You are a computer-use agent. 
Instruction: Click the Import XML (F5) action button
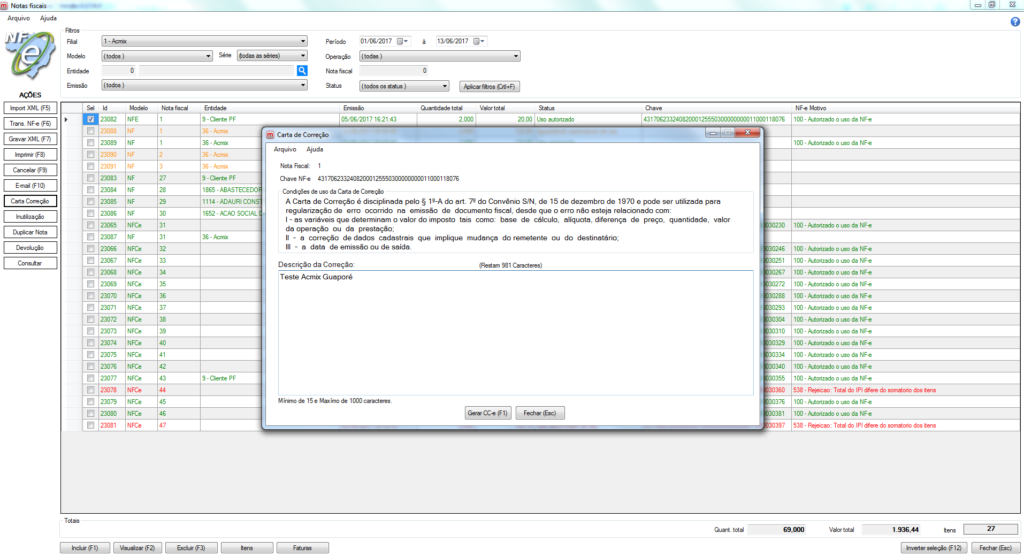coord(30,107)
